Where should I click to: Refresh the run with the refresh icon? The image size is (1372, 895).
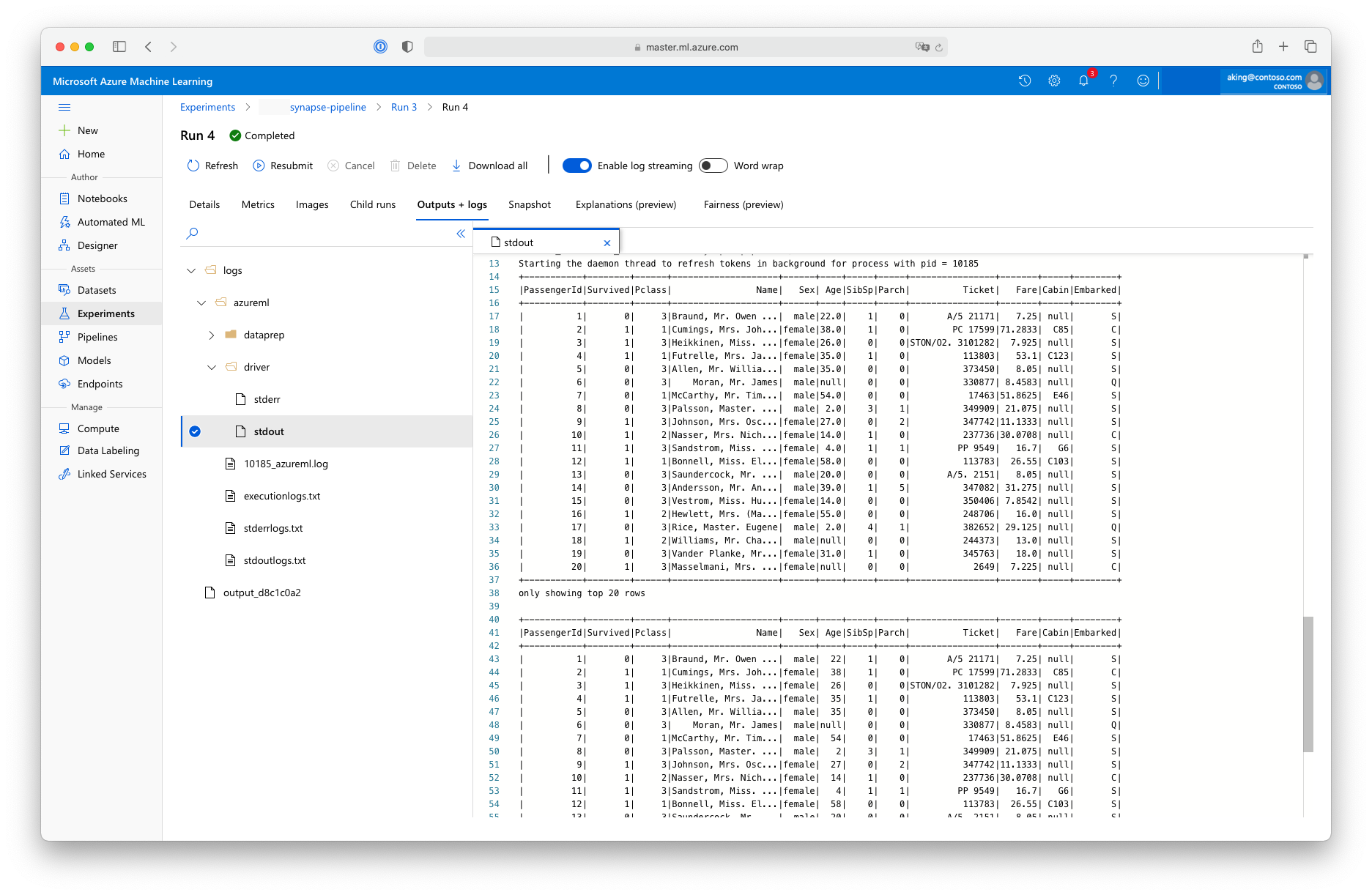tap(212, 166)
